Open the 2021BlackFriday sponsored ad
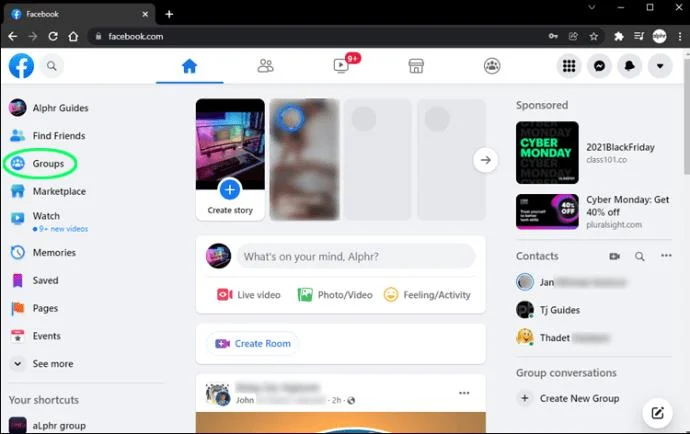Viewport: 690px width, 434px height. (x=593, y=153)
